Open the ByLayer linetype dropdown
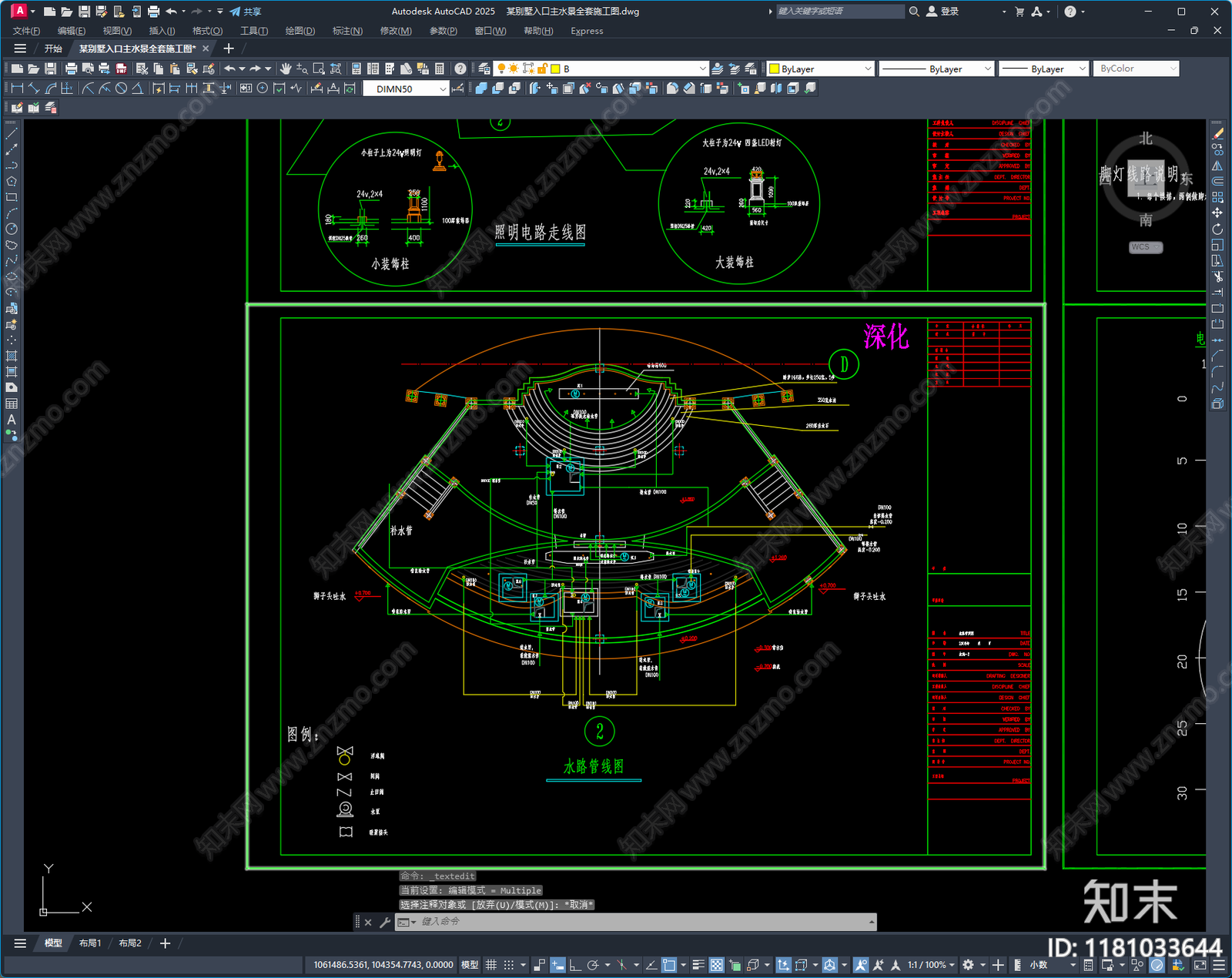This screenshot has height=978, width=1232. point(937,69)
